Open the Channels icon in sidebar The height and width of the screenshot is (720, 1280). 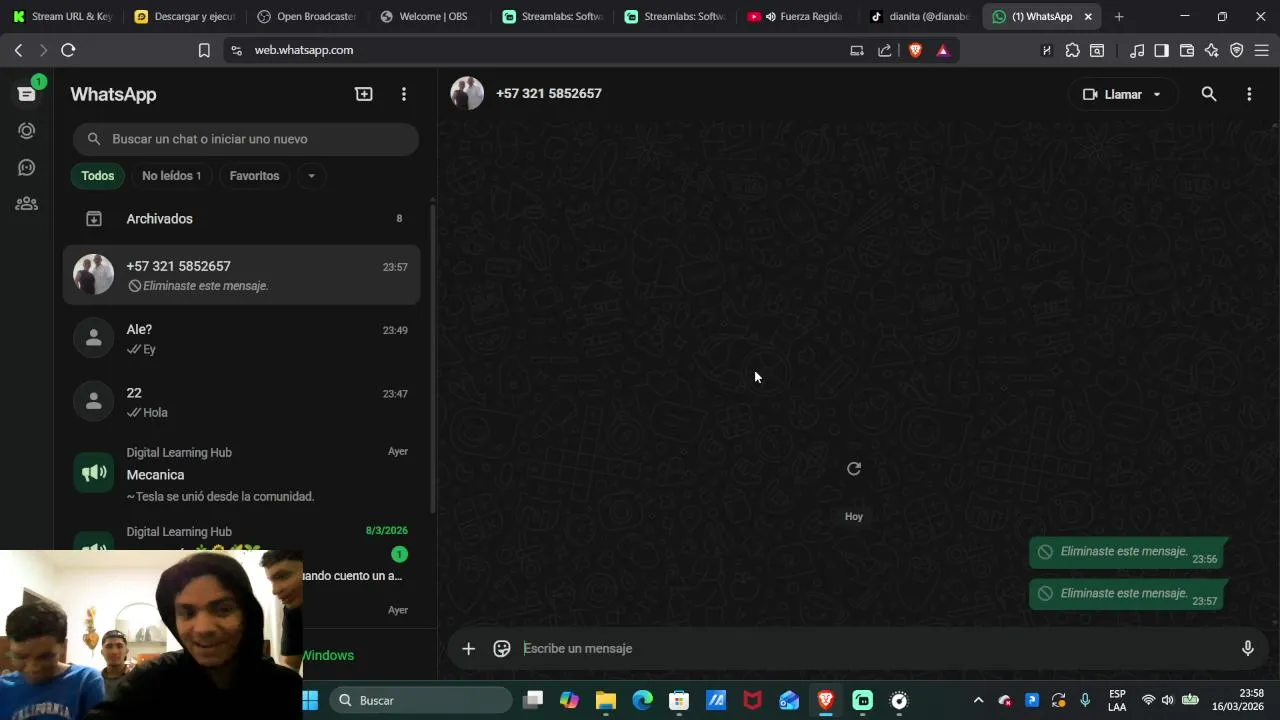pos(27,167)
